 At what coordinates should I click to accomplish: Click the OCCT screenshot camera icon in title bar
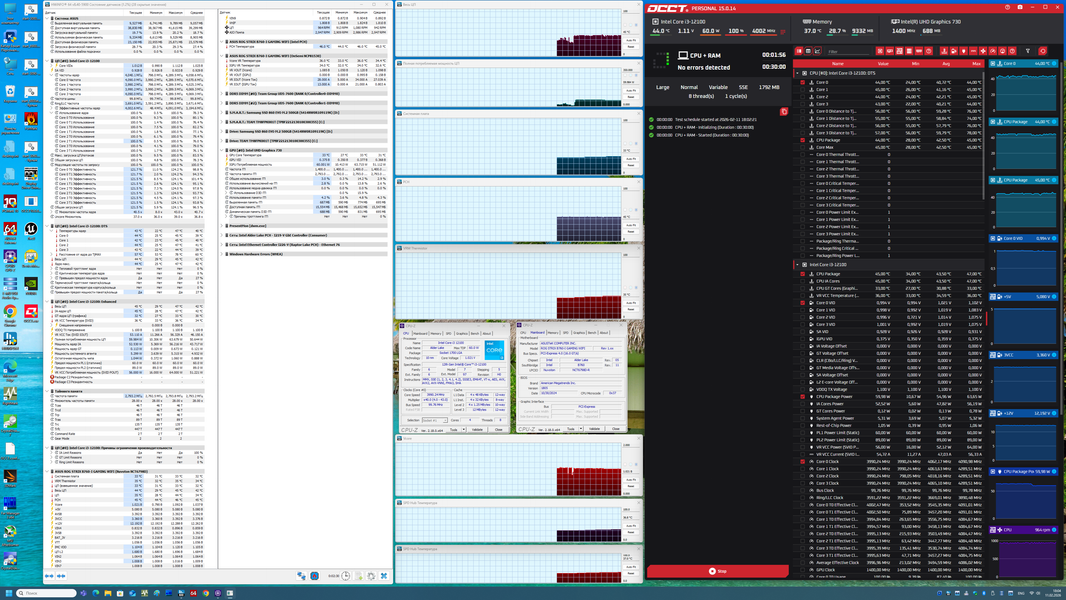[x=1020, y=7]
